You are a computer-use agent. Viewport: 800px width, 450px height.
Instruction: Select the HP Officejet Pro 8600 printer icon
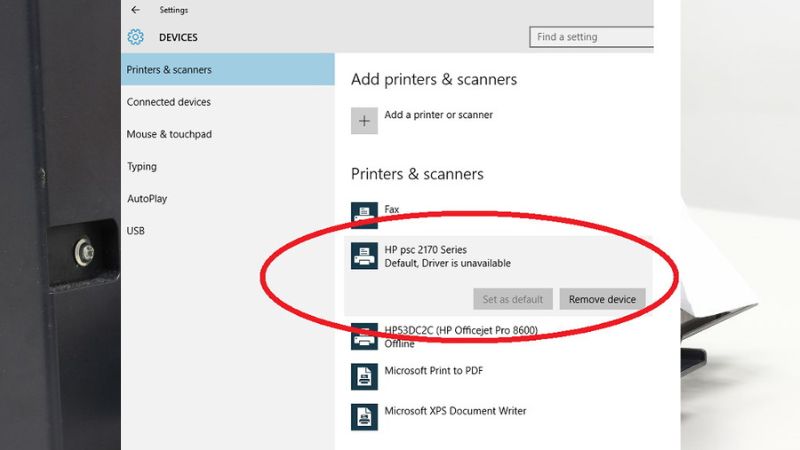coord(364,336)
